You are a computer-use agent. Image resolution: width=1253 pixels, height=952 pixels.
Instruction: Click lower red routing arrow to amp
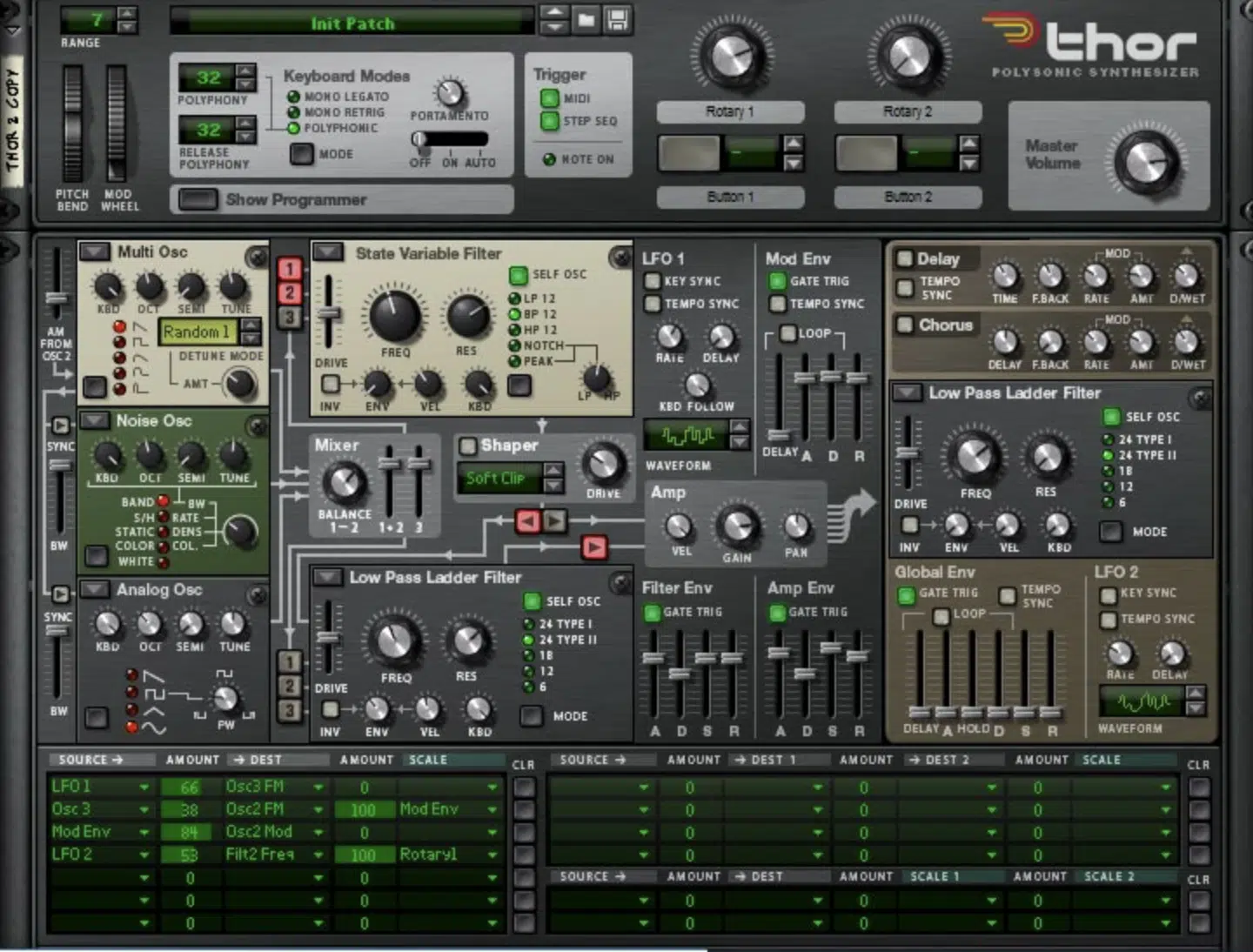point(594,546)
